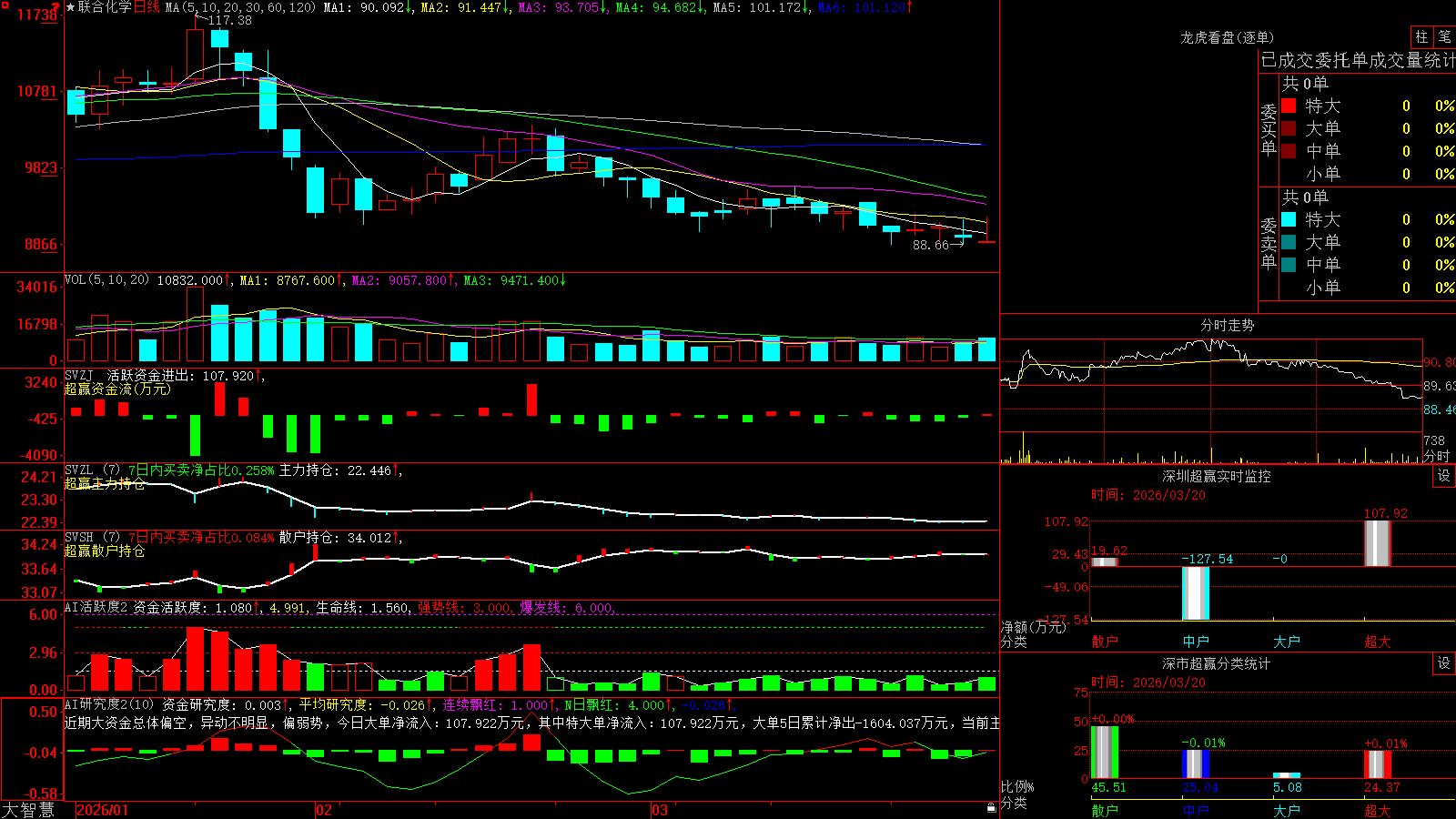This screenshot has height=819, width=1456.
Task: Click the 主力持仓: 22.446 value
Action: (x=340, y=470)
